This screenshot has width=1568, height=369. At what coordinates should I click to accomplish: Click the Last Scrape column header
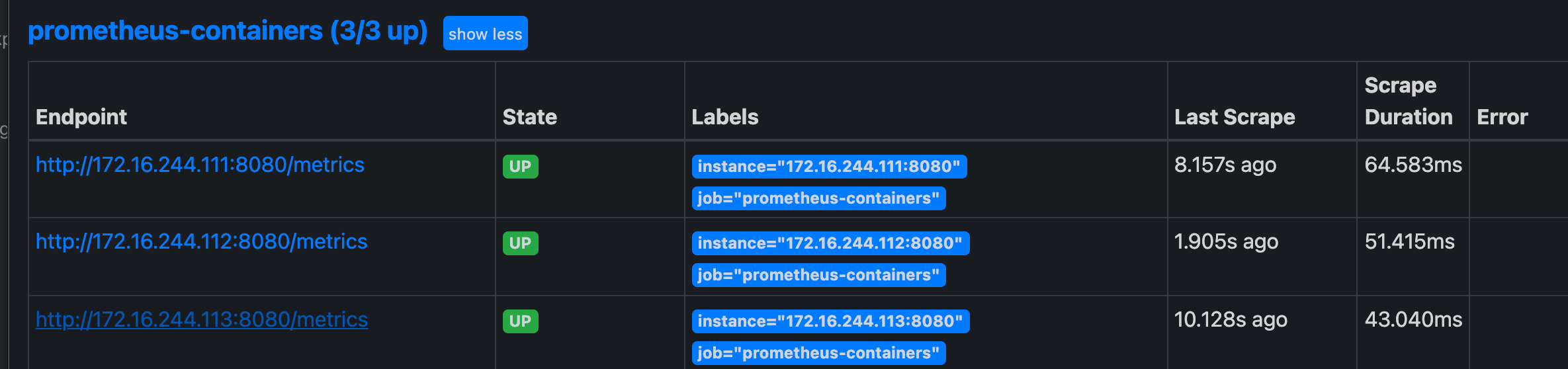(x=1235, y=117)
